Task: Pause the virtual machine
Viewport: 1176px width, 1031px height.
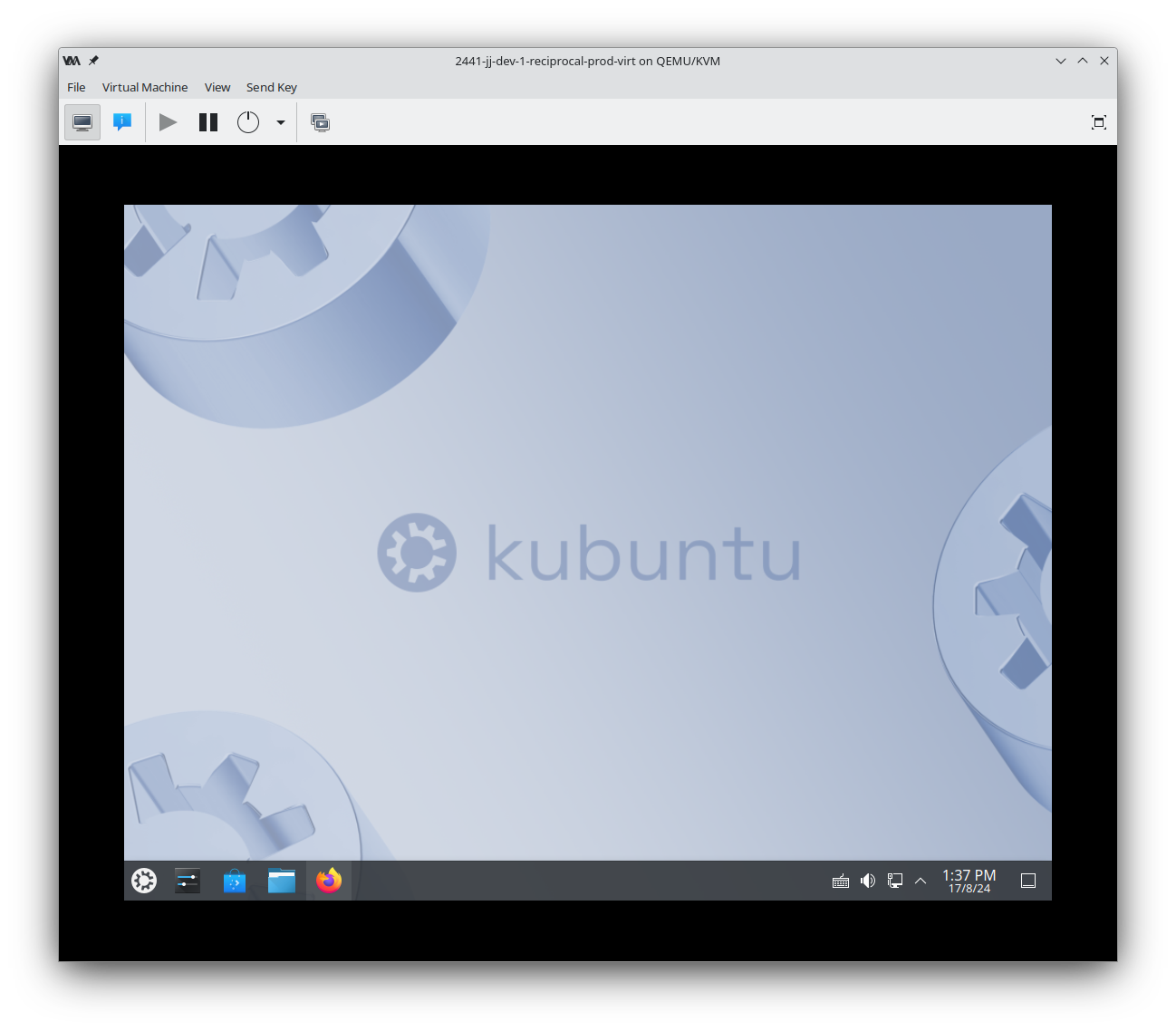Action: 208,122
